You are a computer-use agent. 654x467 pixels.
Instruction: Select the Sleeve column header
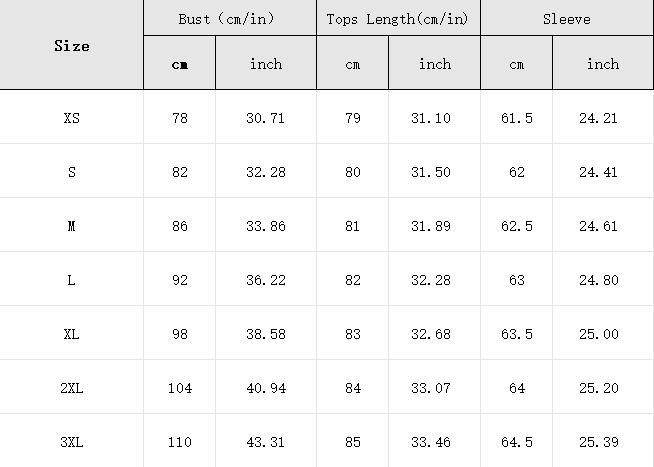click(x=566, y=19)
